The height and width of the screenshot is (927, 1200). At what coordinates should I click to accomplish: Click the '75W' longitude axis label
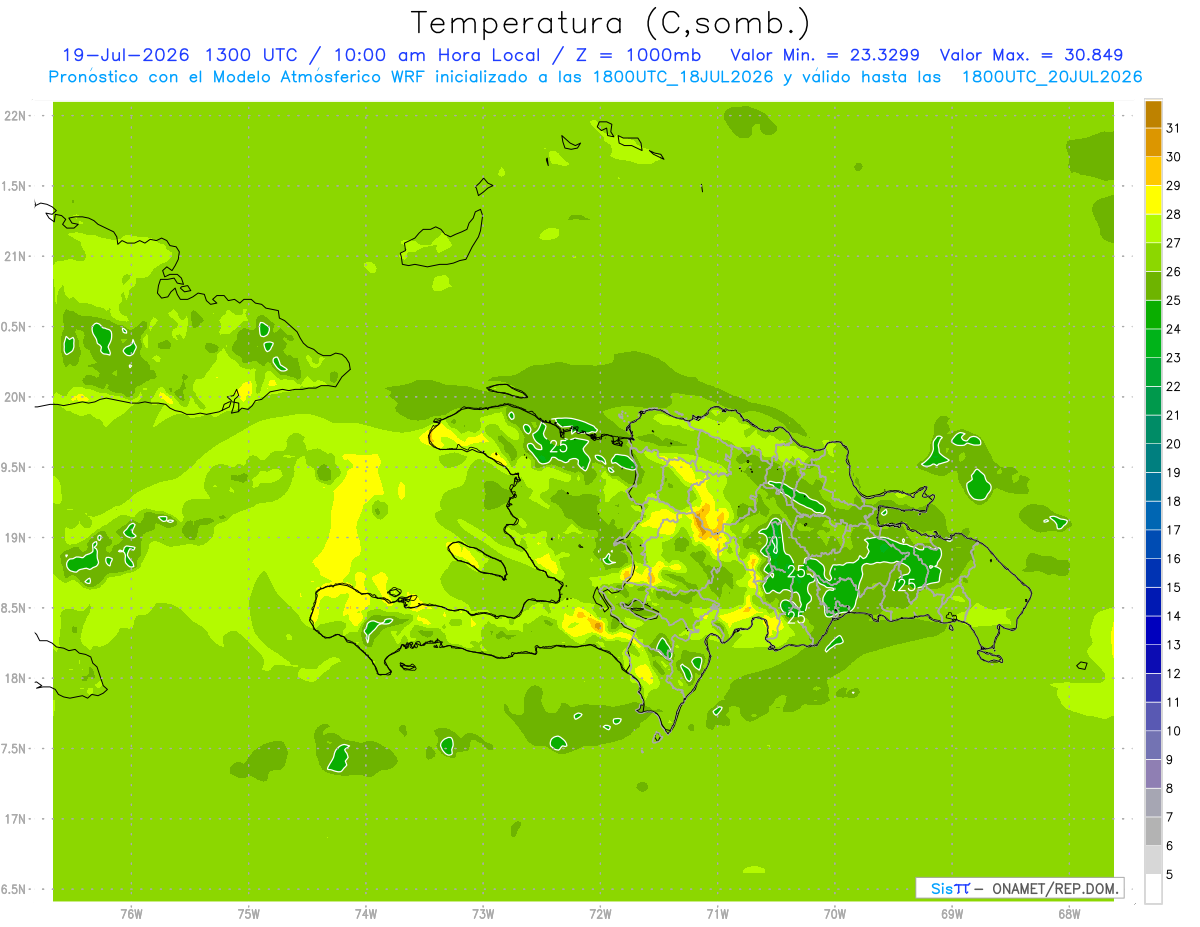pyautogui.click(x=248, y=913)
